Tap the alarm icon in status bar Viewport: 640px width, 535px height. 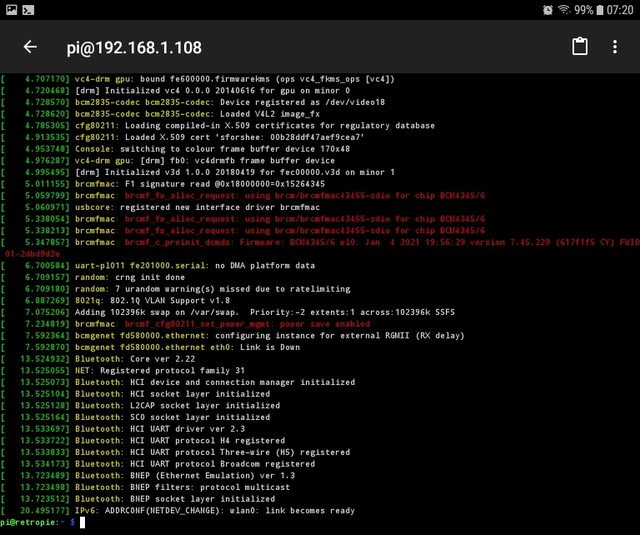(x=548, y=10)
